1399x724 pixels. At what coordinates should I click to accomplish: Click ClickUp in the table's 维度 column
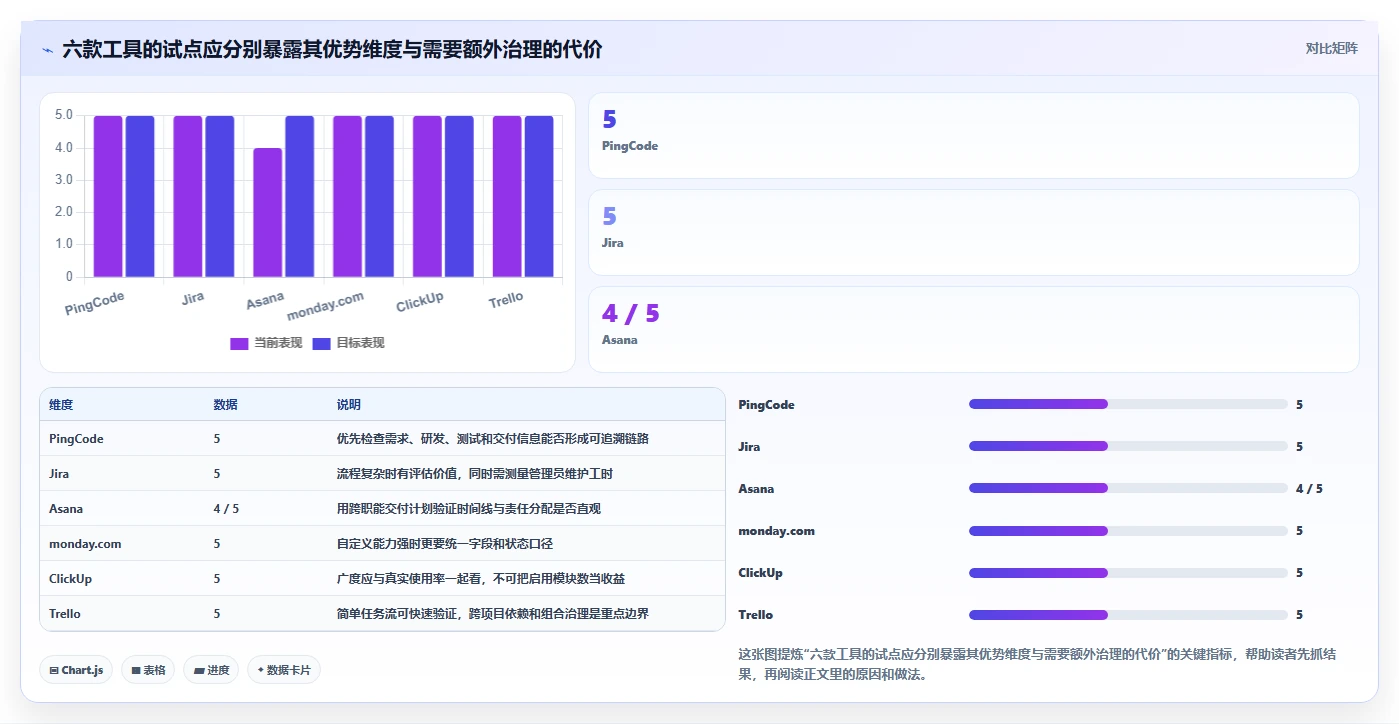pyautogui.click(x=70, y=579)
